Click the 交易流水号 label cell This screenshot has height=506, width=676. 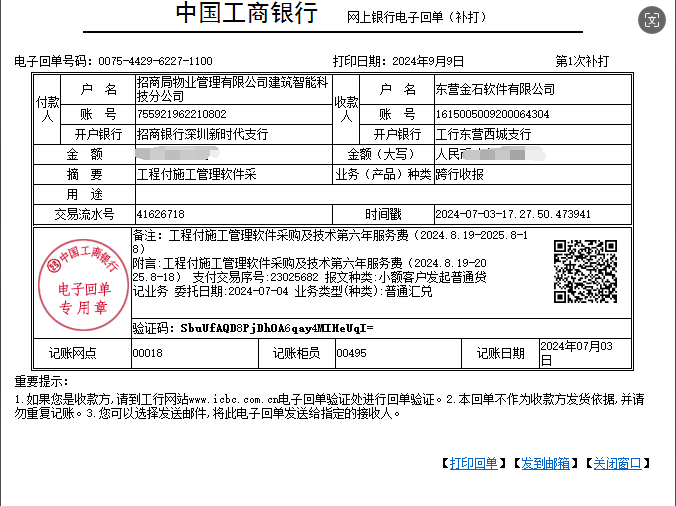coord(84,214)
